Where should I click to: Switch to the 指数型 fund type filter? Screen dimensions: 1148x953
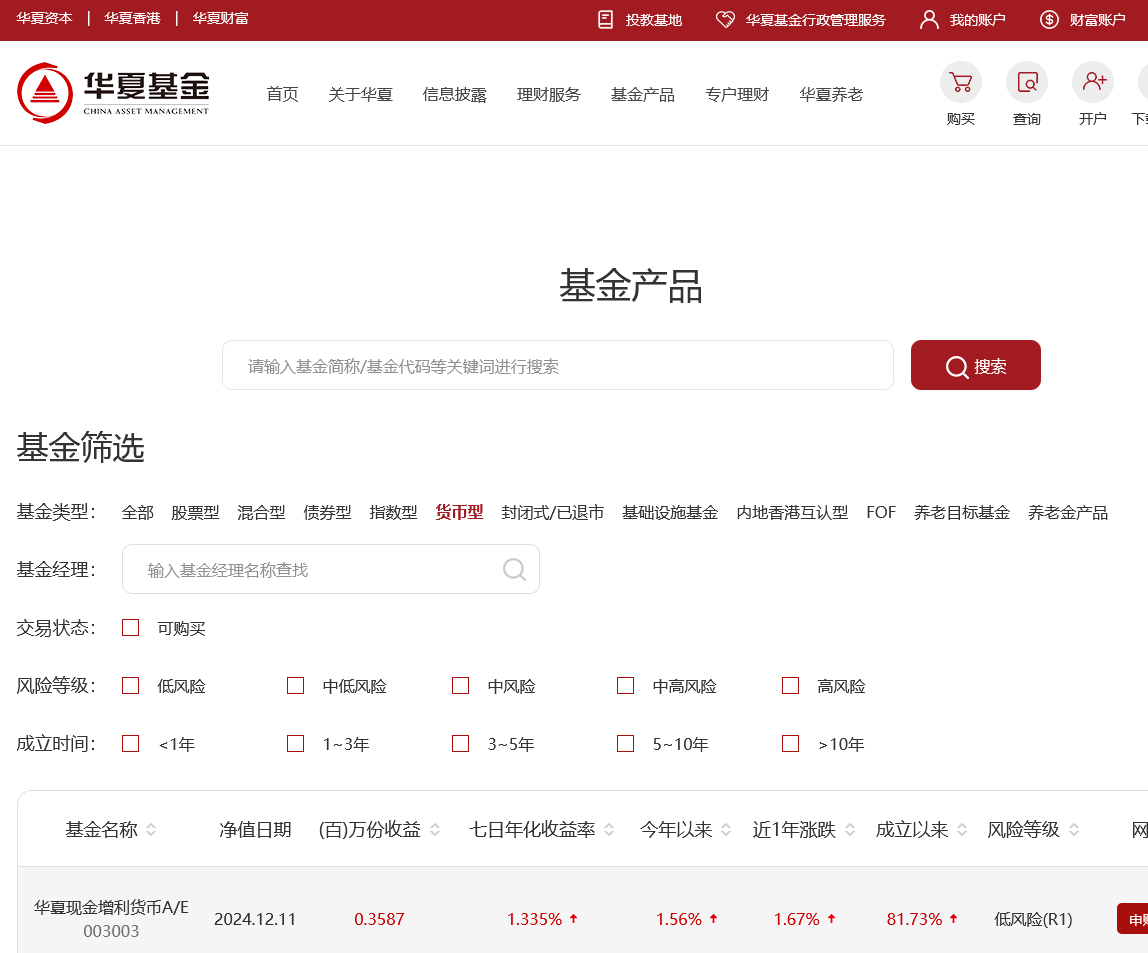click(x=394, y=511)
